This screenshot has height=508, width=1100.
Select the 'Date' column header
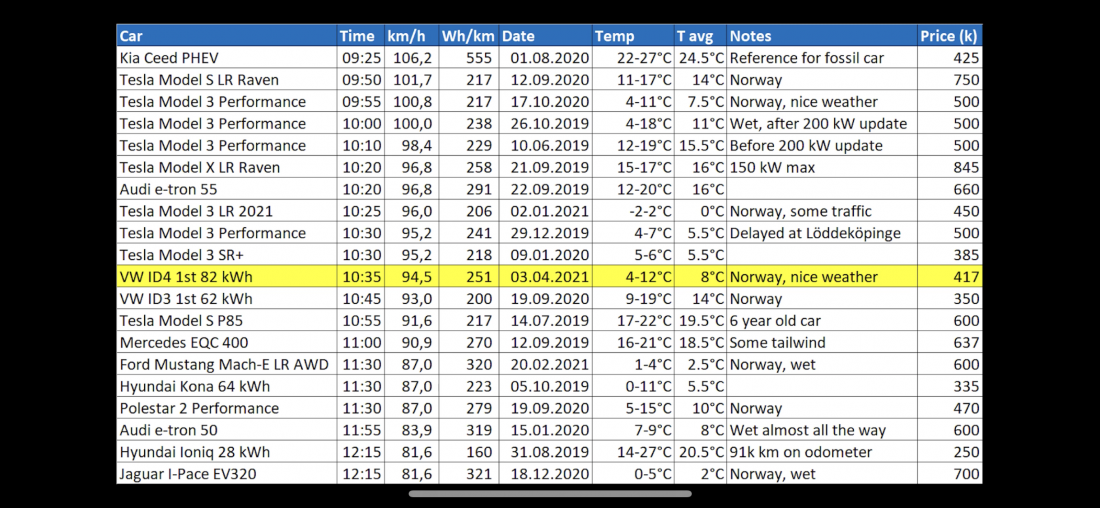click(545, 36)
